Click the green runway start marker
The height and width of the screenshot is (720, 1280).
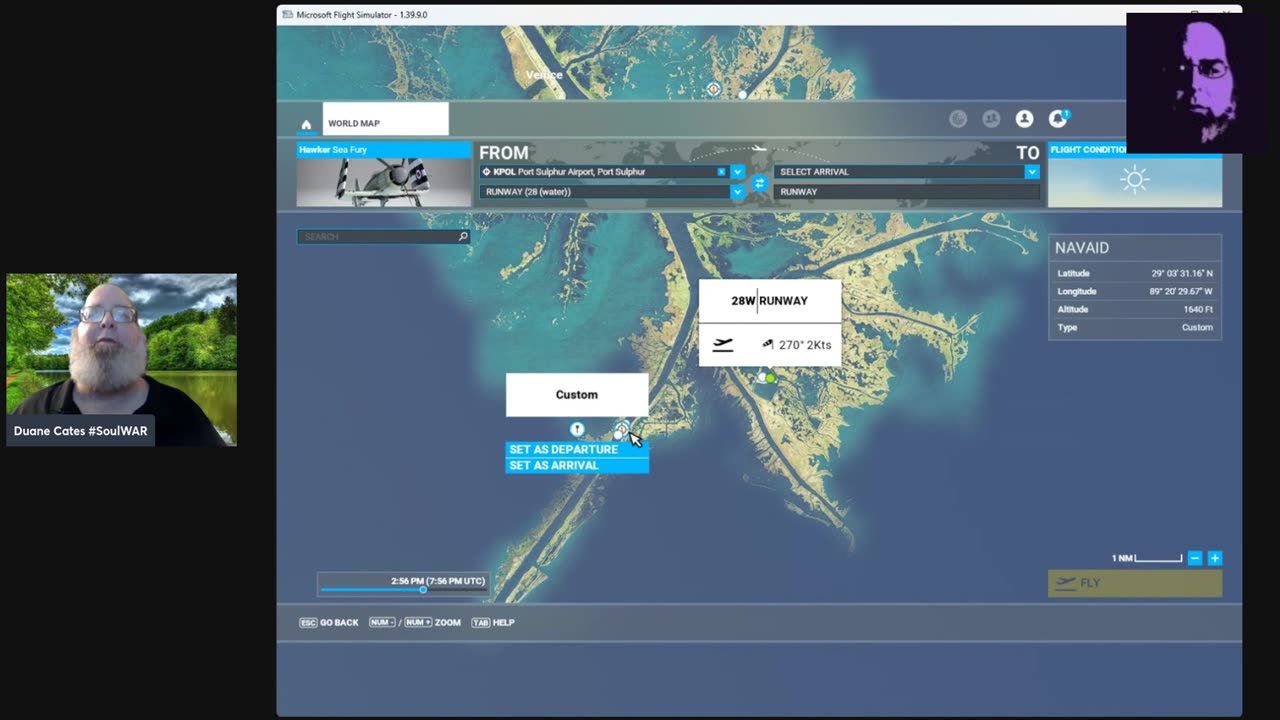770,379
